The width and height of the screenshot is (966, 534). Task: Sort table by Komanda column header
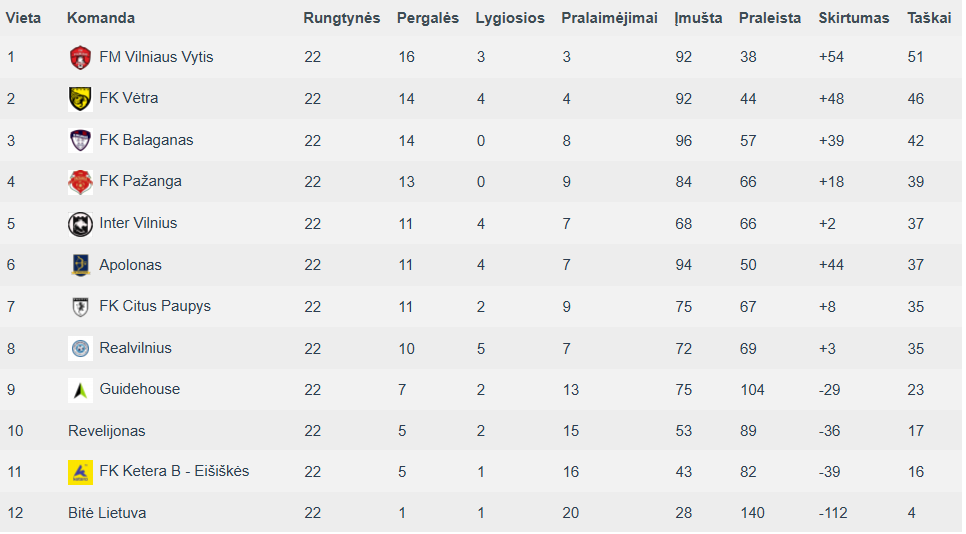(101, 18)
